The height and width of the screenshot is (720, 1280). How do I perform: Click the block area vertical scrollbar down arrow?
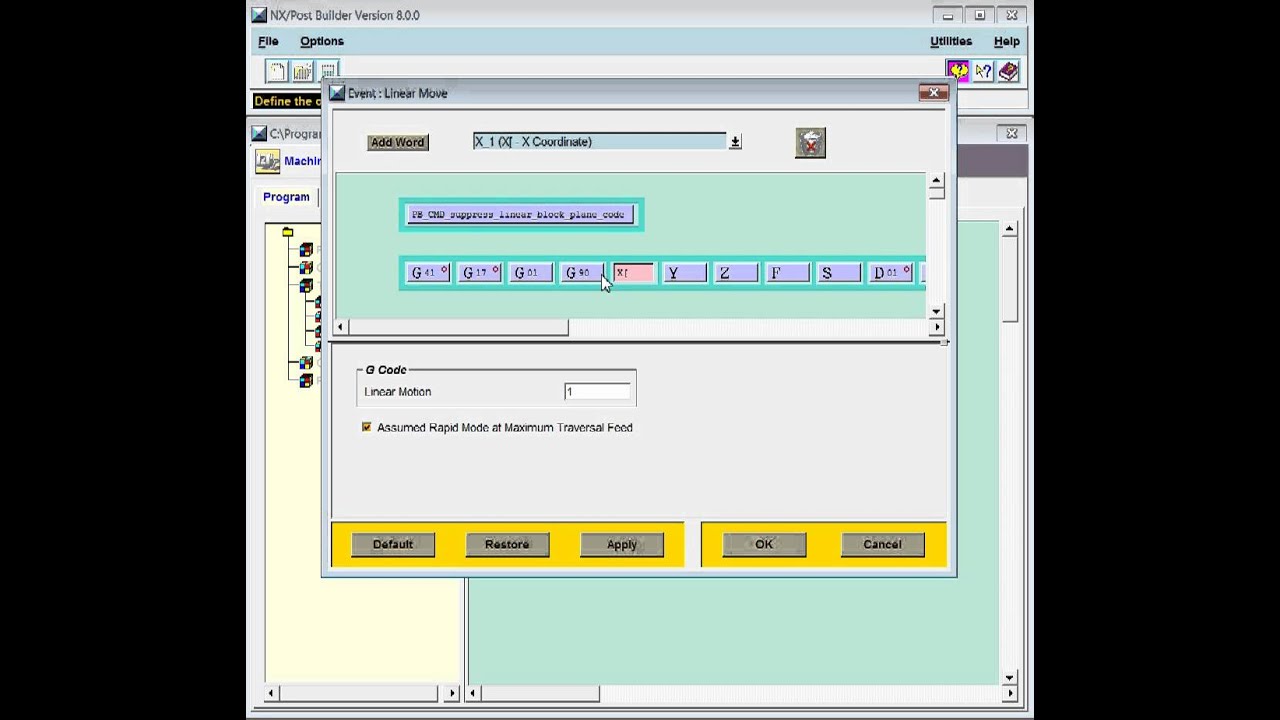(936, 312)
